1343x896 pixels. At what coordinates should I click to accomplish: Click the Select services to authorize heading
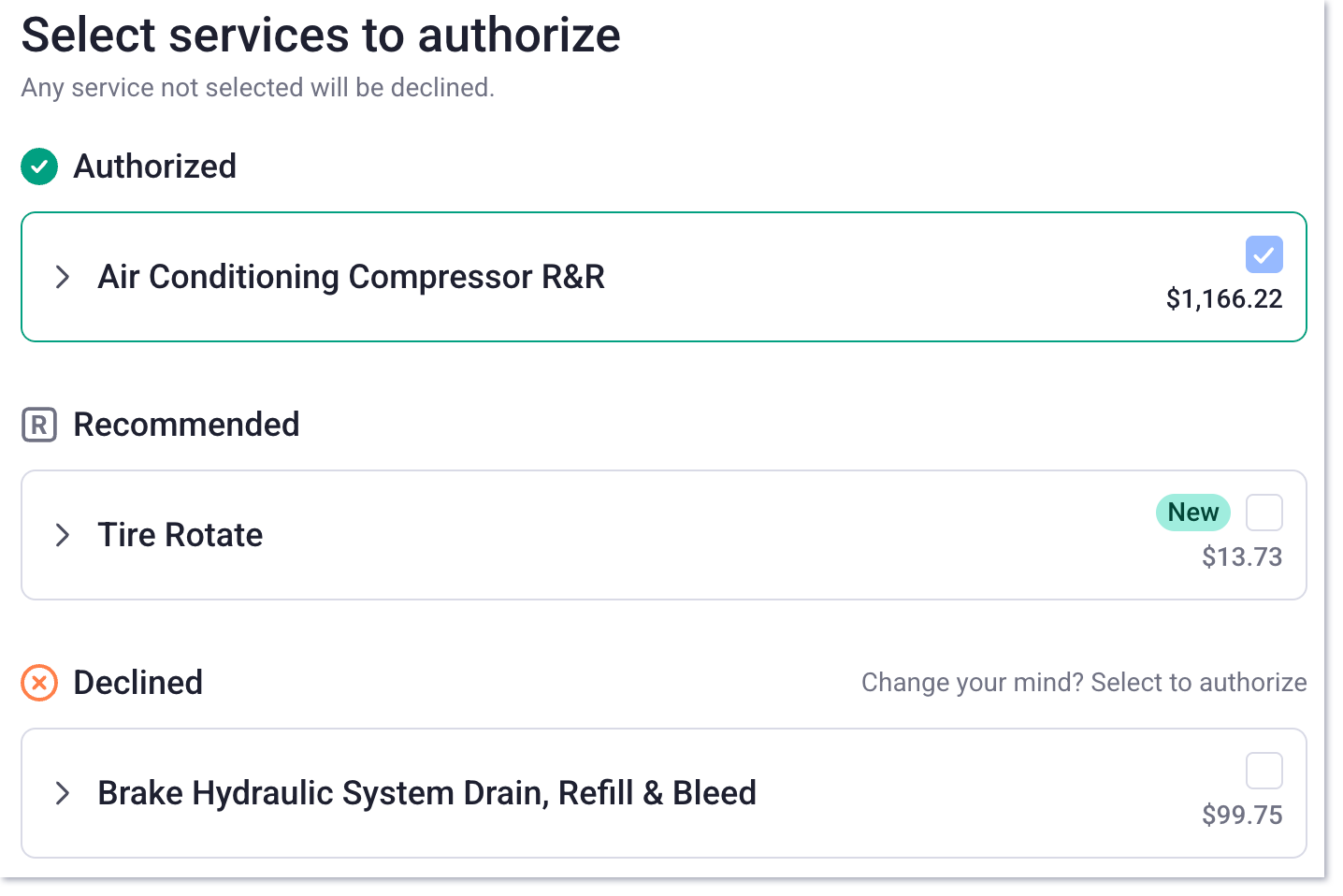320,36
